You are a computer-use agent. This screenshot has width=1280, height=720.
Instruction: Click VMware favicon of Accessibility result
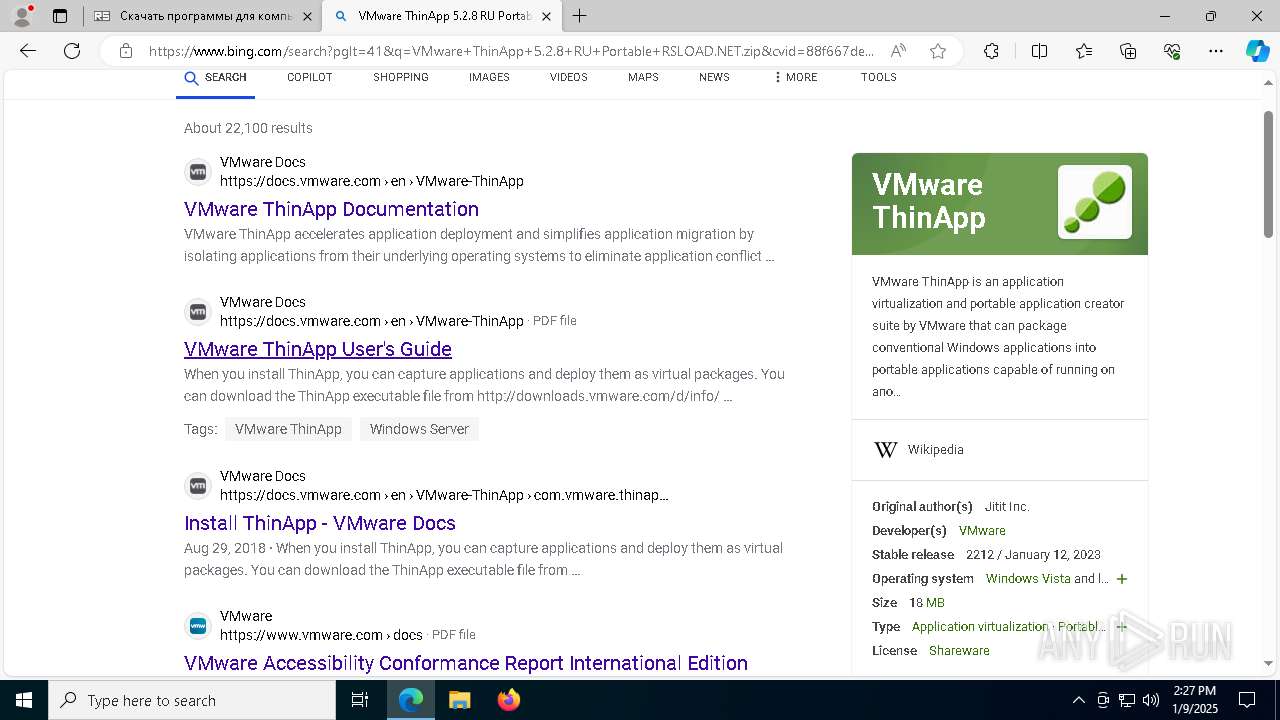pos(198,626)
